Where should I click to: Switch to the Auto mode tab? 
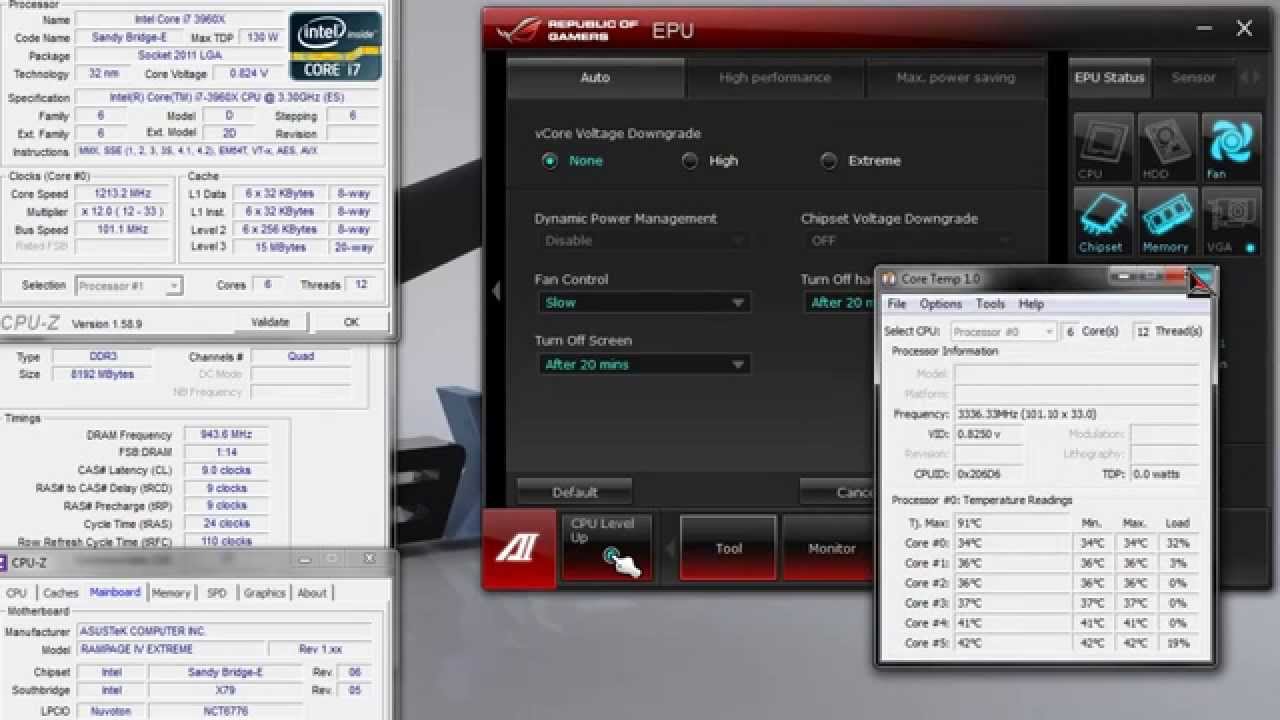[595, 78]
